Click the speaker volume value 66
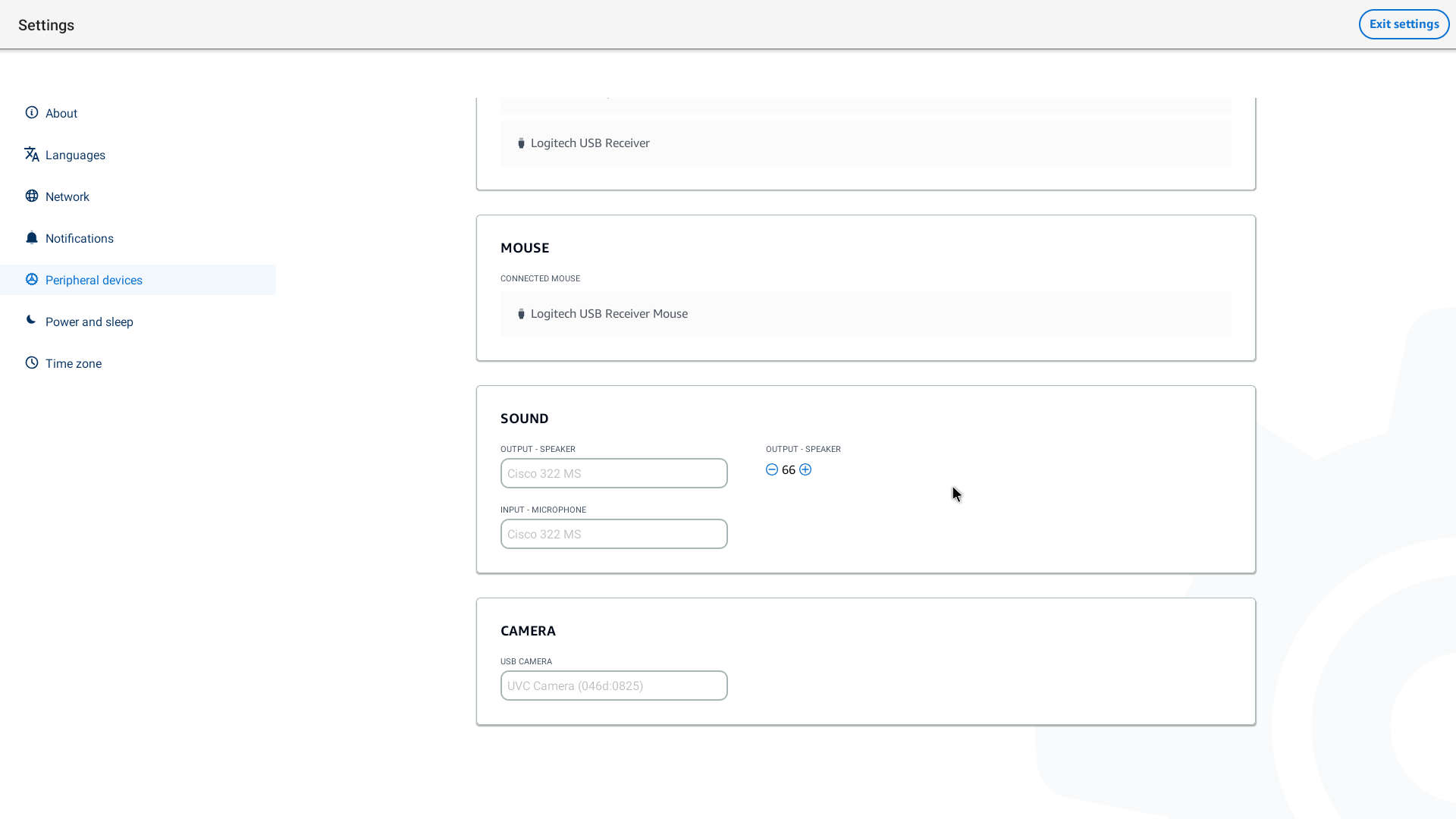Image resolution: width=1456 pixels, height=819 pixels. [x=789, y=470]
